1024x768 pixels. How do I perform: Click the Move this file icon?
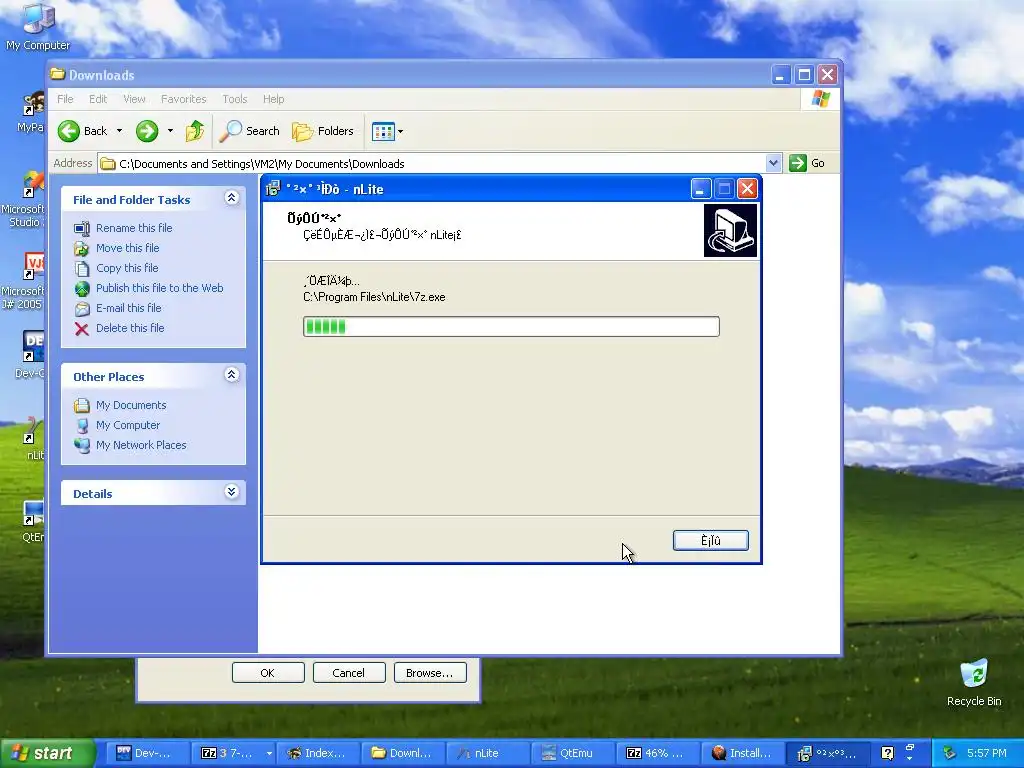(x=82, y=248)
